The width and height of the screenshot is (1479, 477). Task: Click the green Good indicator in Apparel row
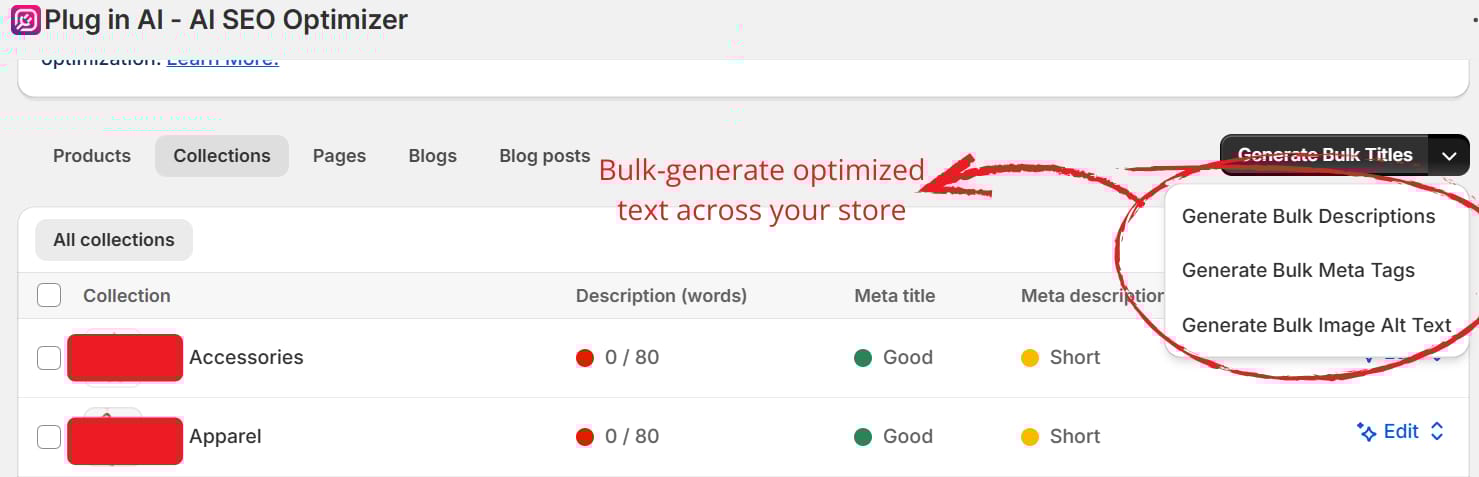863,437
